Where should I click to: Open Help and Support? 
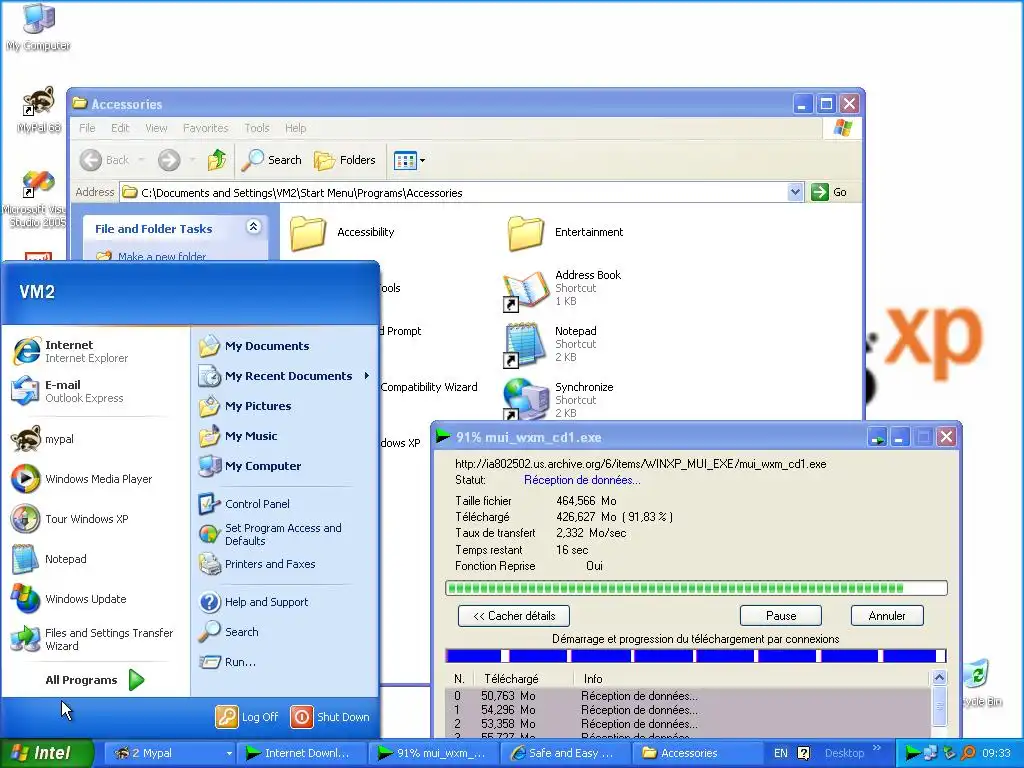tap(254, 602)
